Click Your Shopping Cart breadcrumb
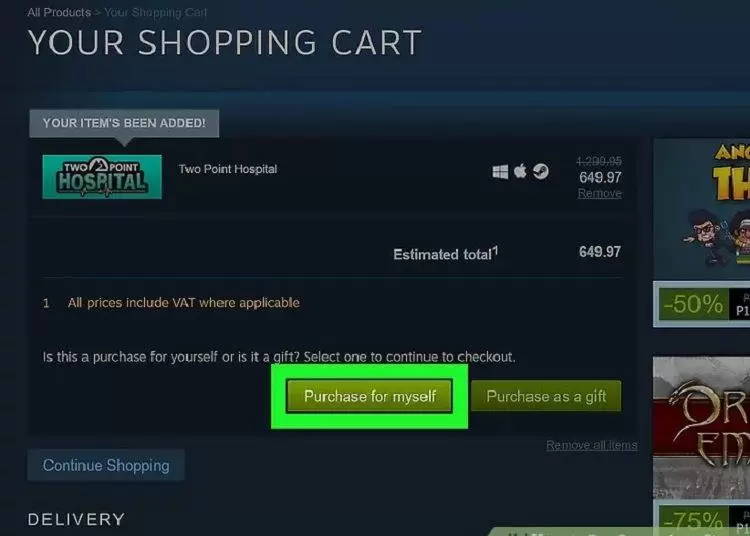Viewport: 750px width, 536px height. pos(155,12)
